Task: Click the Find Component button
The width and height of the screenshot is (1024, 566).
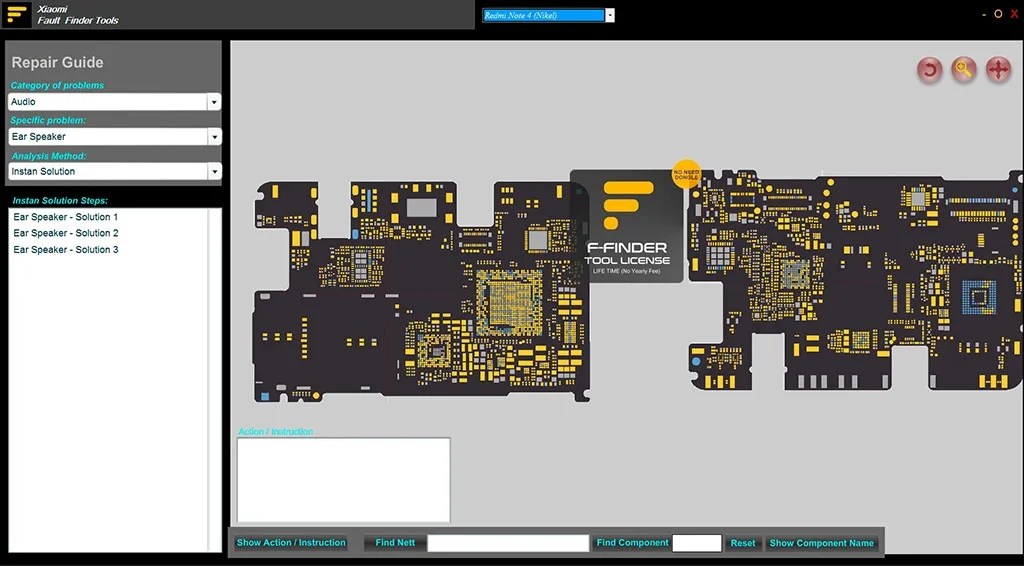Action: 632,542
